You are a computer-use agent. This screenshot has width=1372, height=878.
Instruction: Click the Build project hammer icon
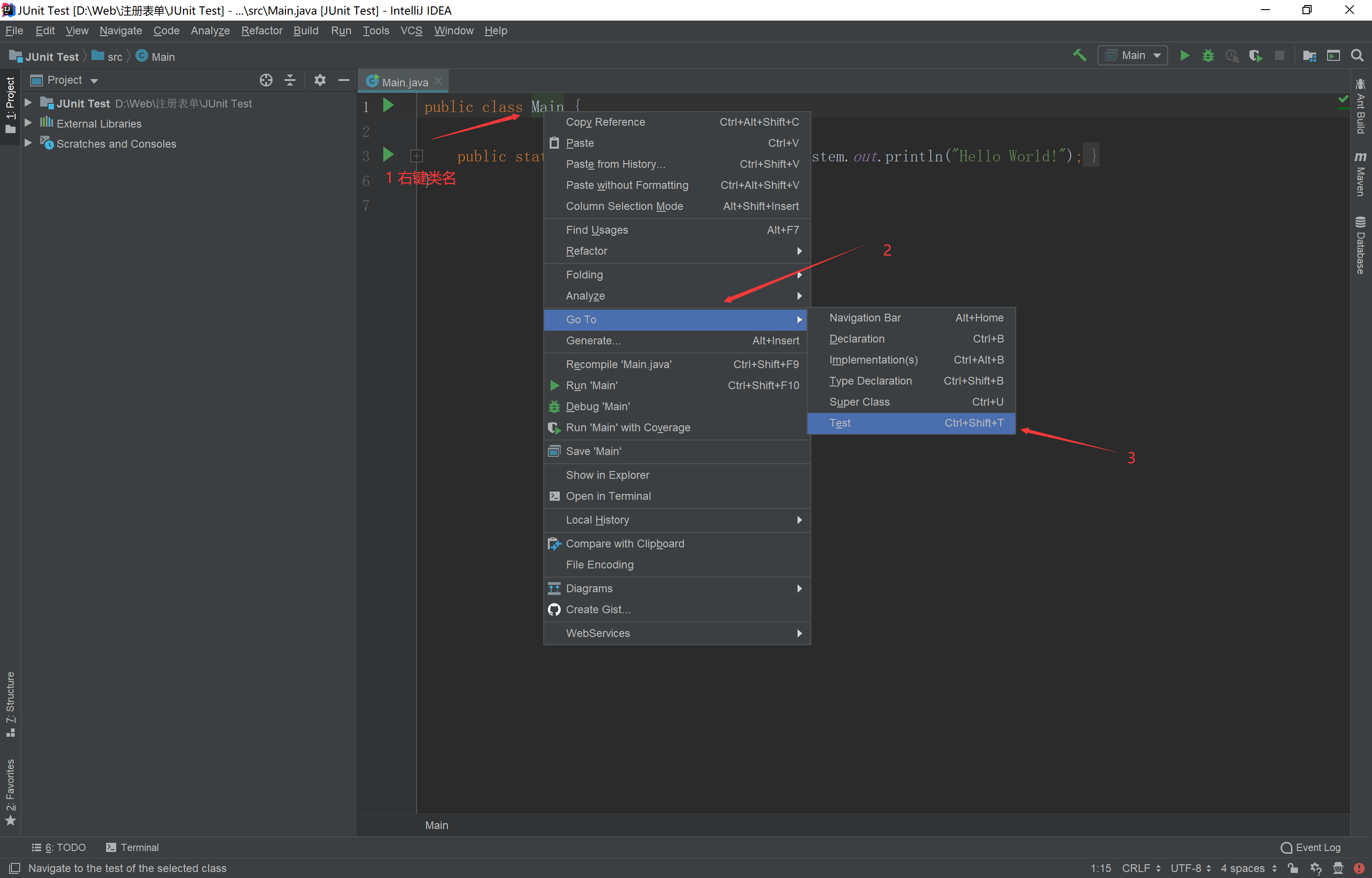click(x=1079, y=55)
